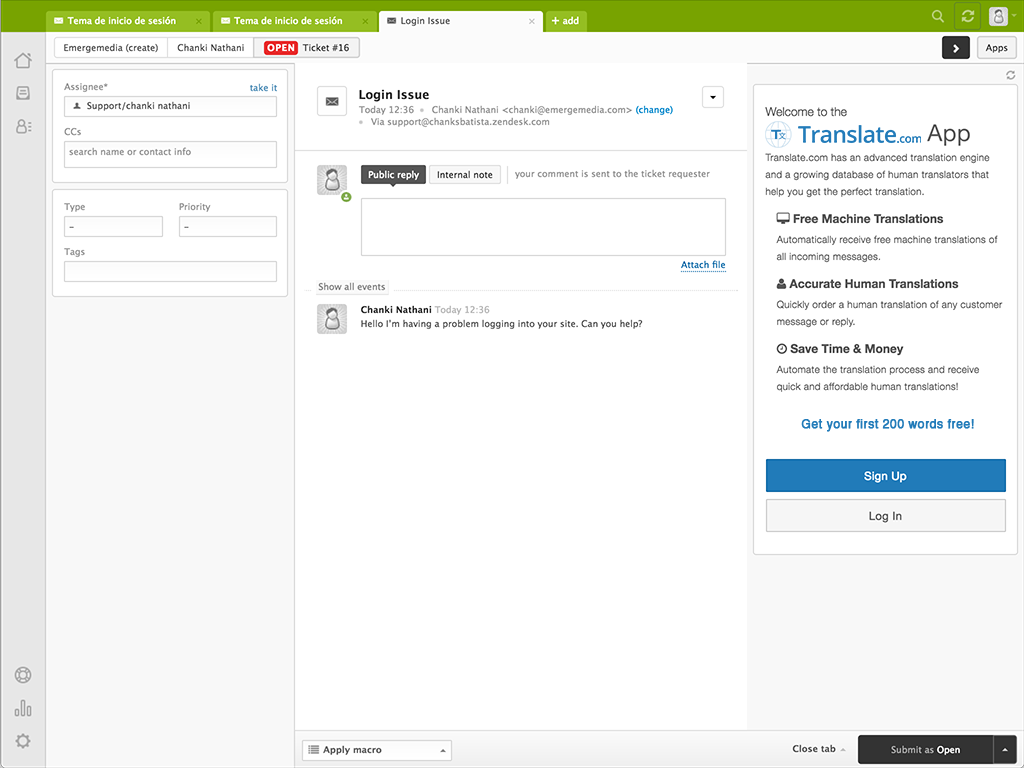This screenshot has width=1024, height=768.
Task: Collapse the apps panel with arrow button
Action: [x=955, y=47]
